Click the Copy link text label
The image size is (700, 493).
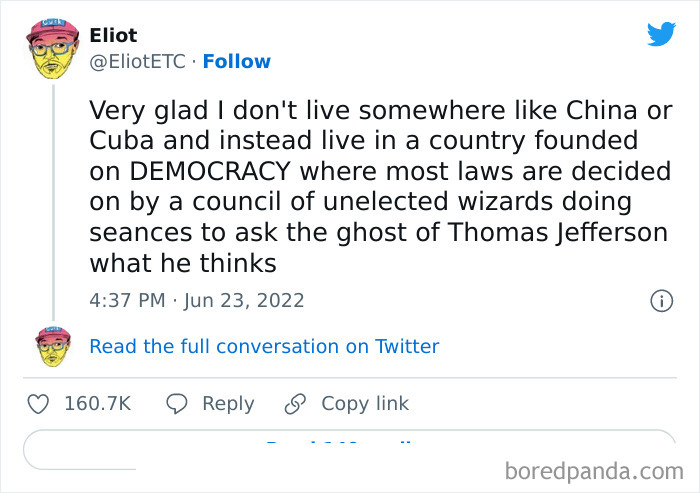coord(365,404)
